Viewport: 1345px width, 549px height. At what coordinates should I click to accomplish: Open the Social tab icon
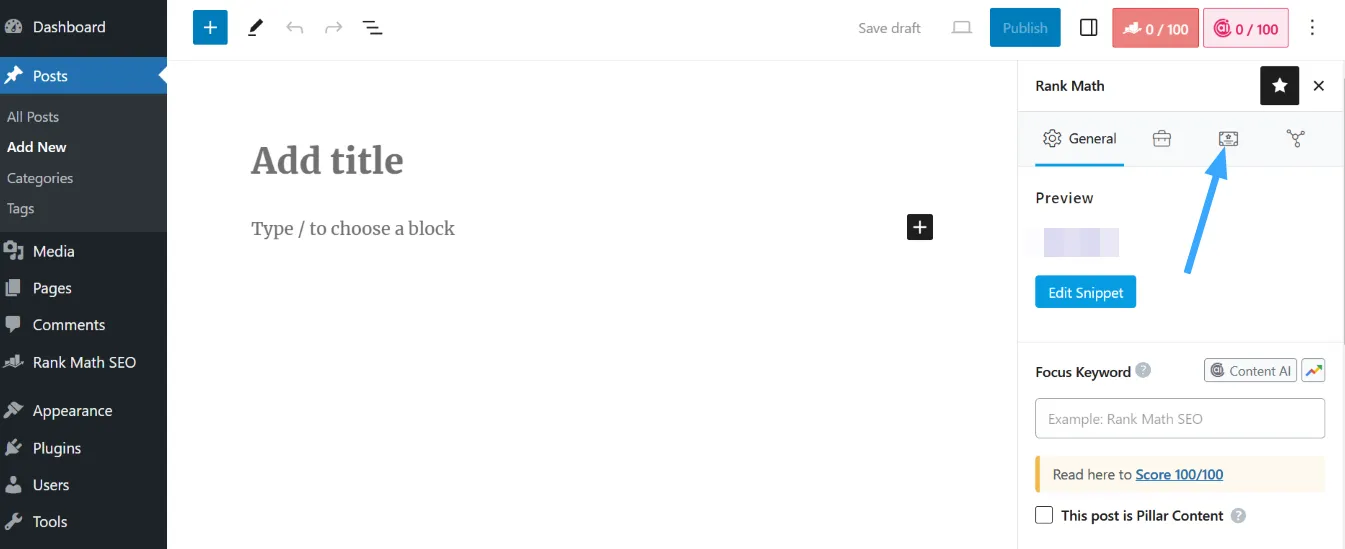pyautogui.click(x=1295, y=139)
